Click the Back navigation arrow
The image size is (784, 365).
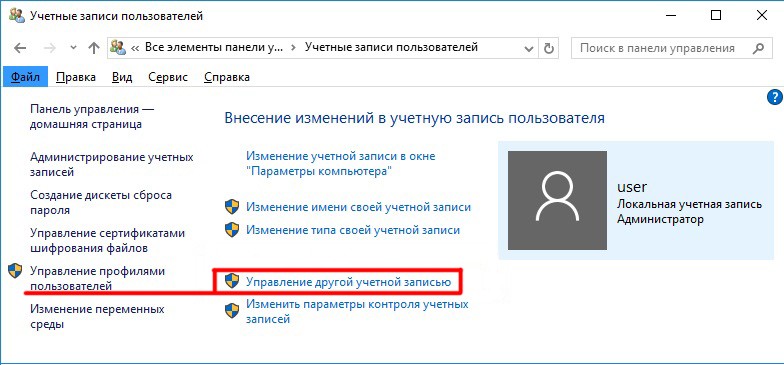click(x=20, y=48)
